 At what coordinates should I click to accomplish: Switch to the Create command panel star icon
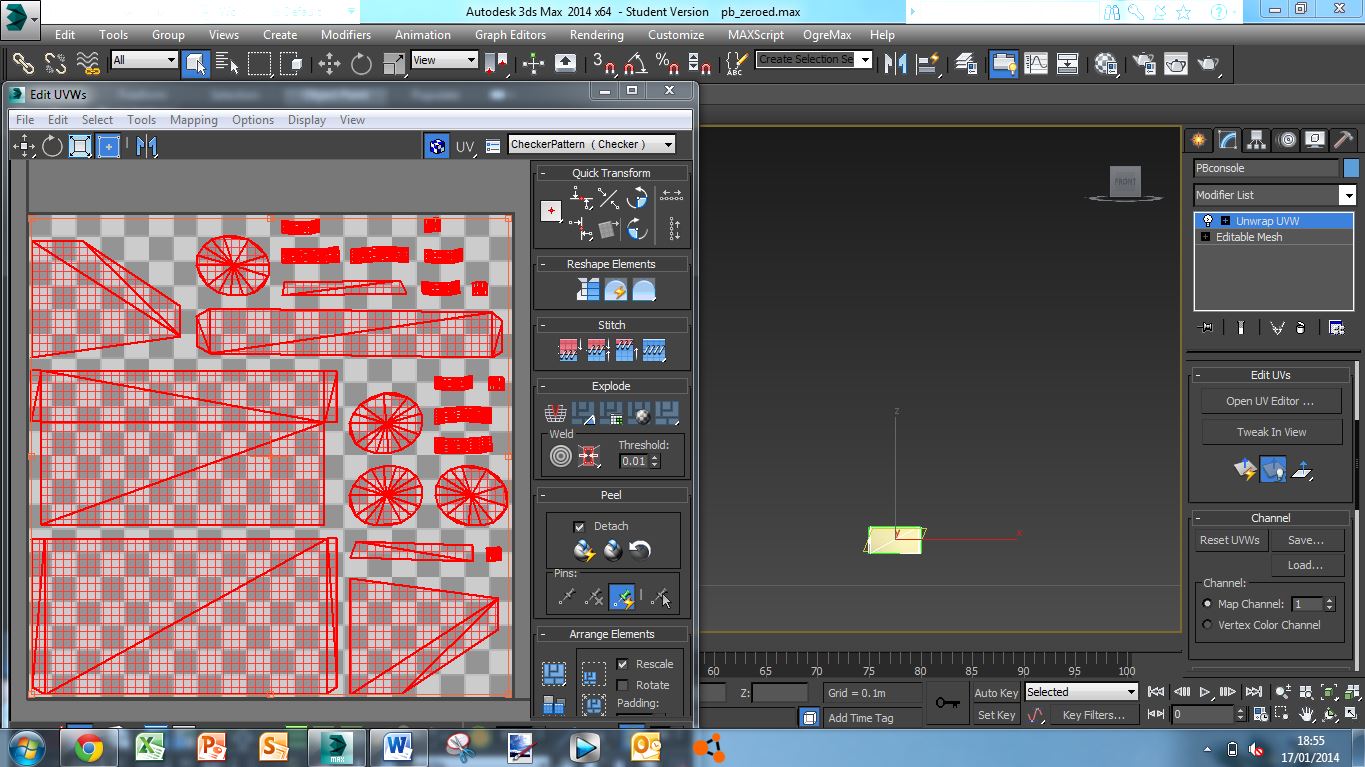pos(1198,140)
